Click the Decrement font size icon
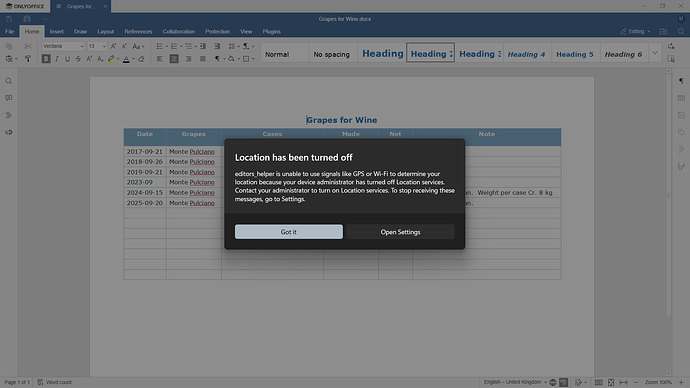This screenshot has width=690, height=388. click(124, 46)
